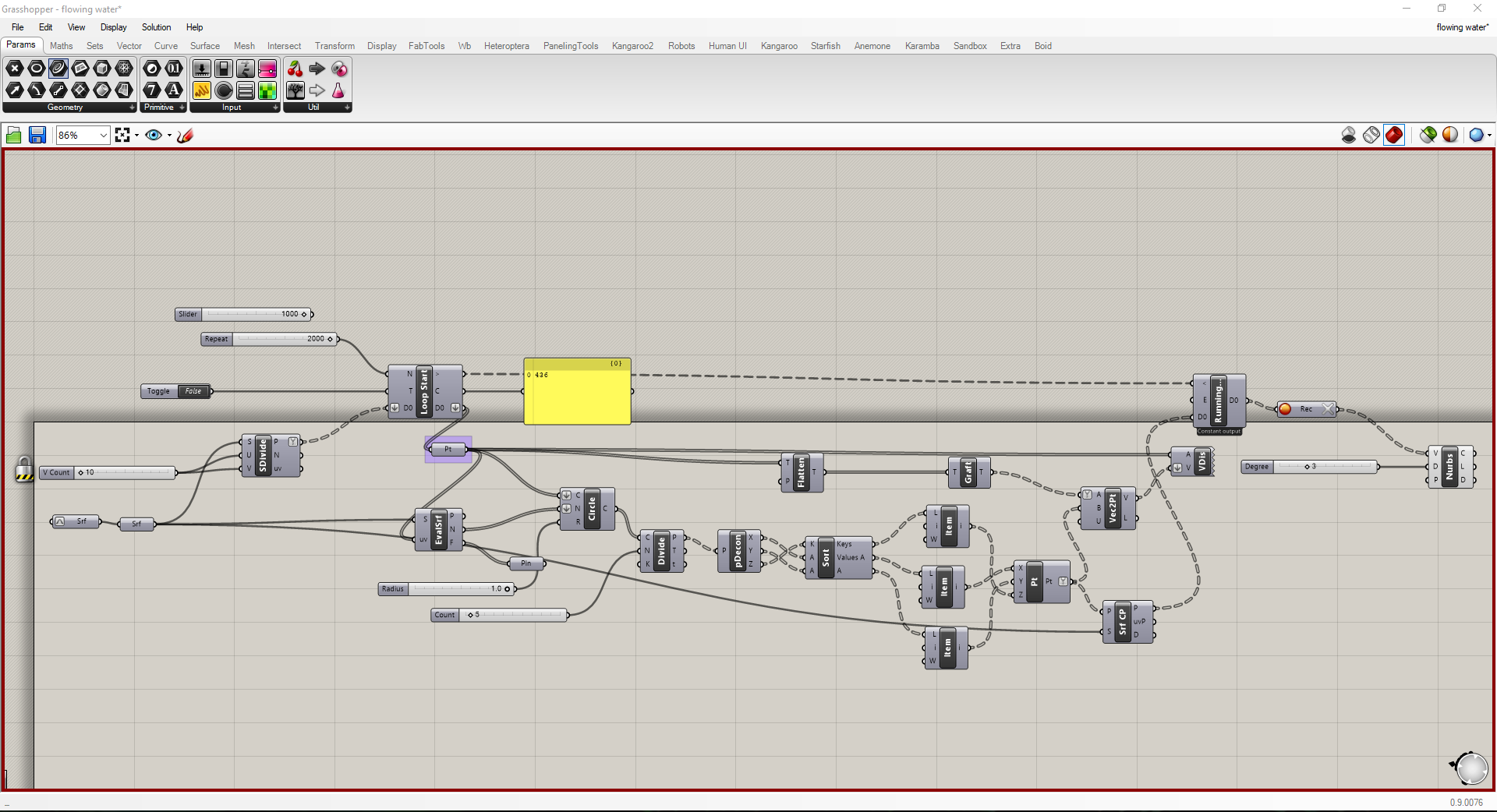Open the Solution menu

(x=156, y=27)
